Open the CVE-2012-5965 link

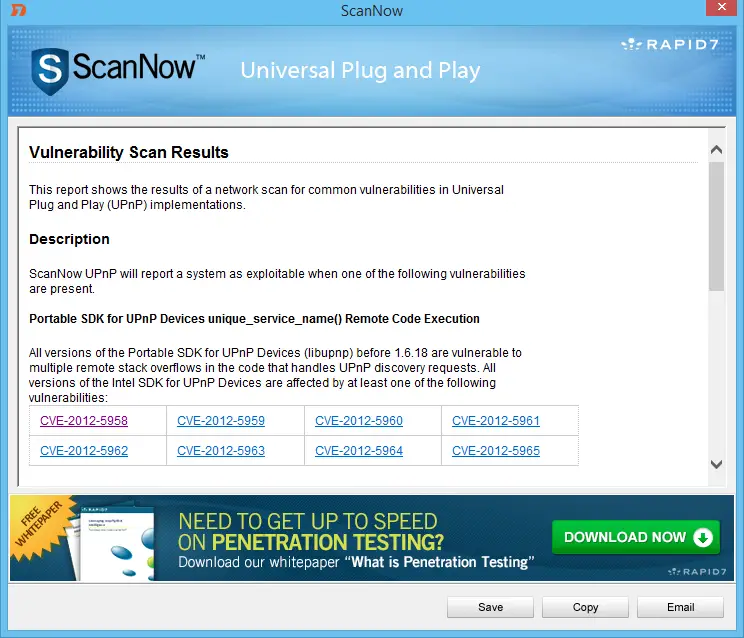(x=496, y=451)
